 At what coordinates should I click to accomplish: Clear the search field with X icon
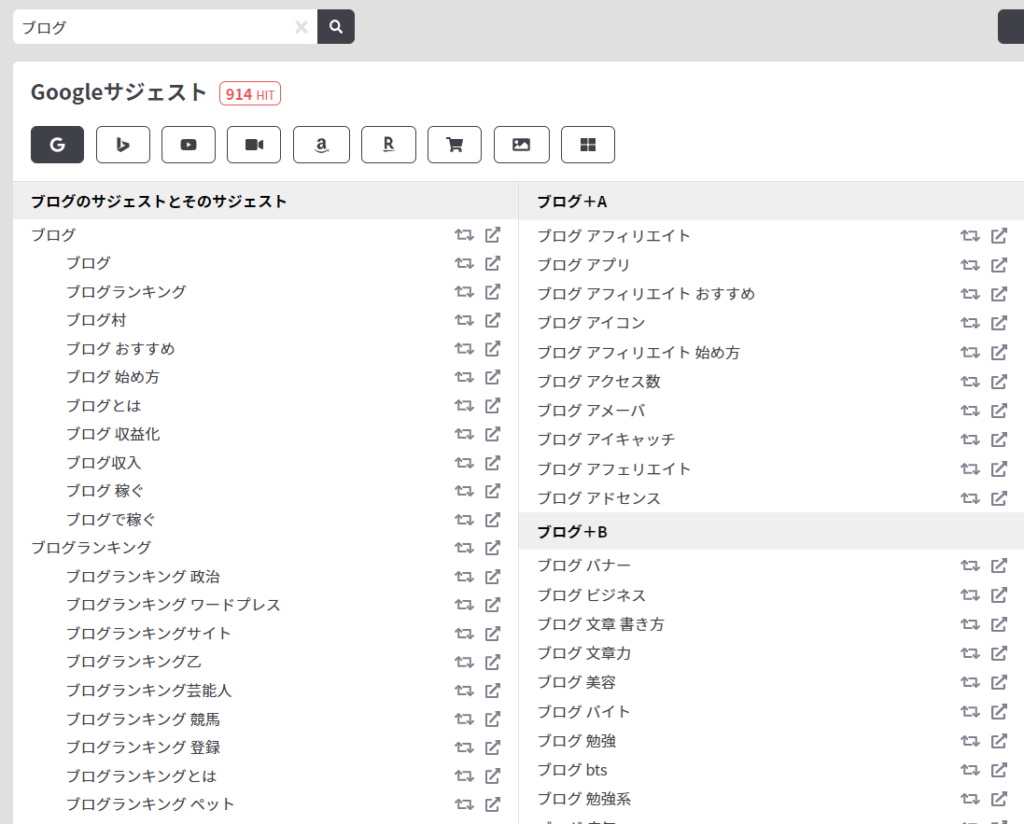tap(301, 27)
